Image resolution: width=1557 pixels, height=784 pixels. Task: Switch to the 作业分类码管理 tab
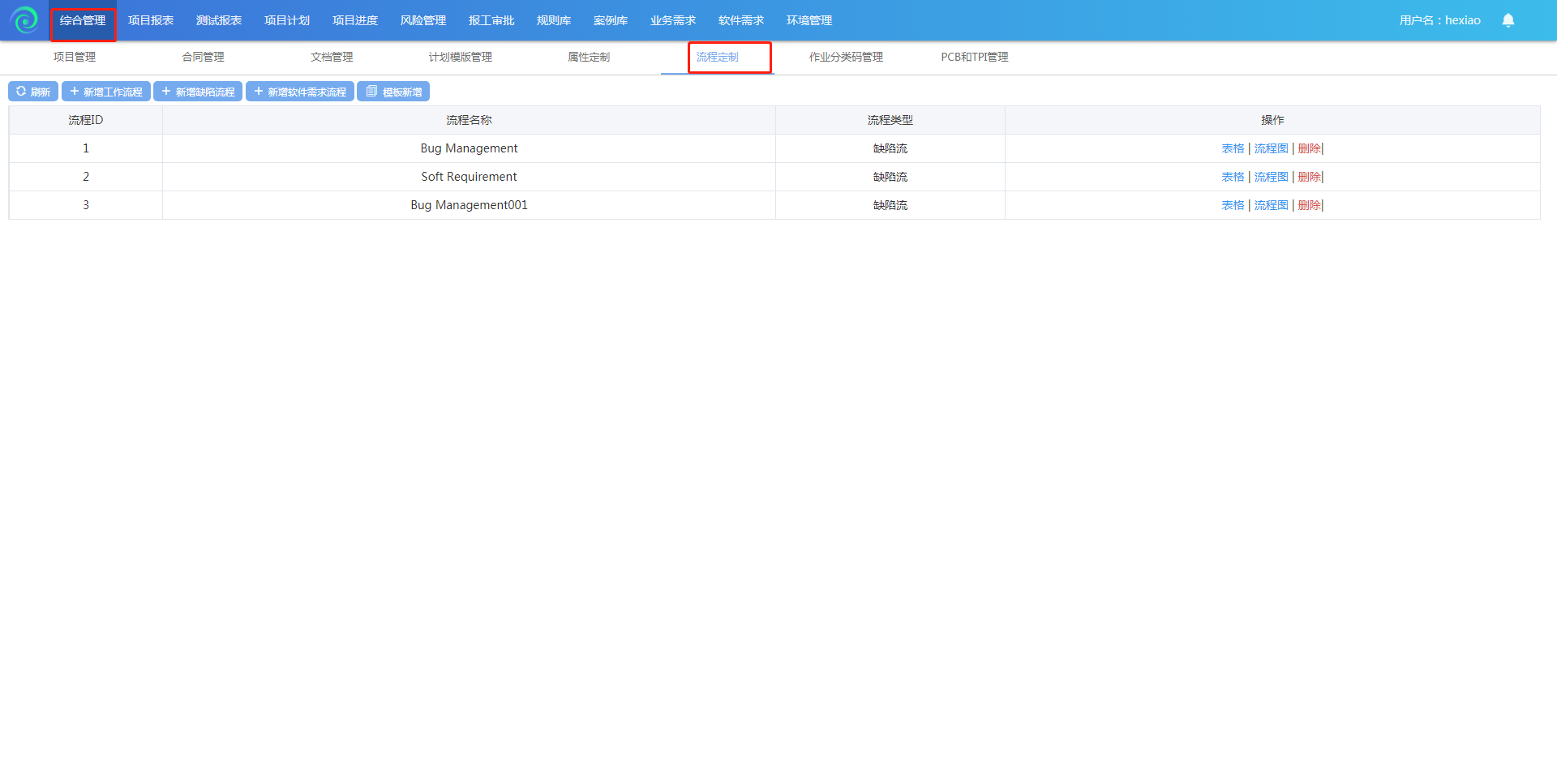click(846, 57)
